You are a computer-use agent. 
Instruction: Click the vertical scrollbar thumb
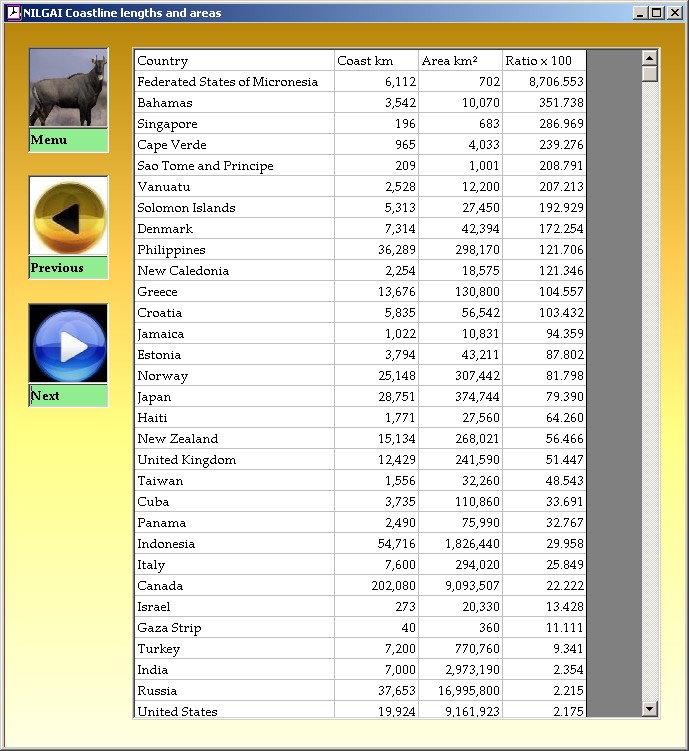[650, 74]
